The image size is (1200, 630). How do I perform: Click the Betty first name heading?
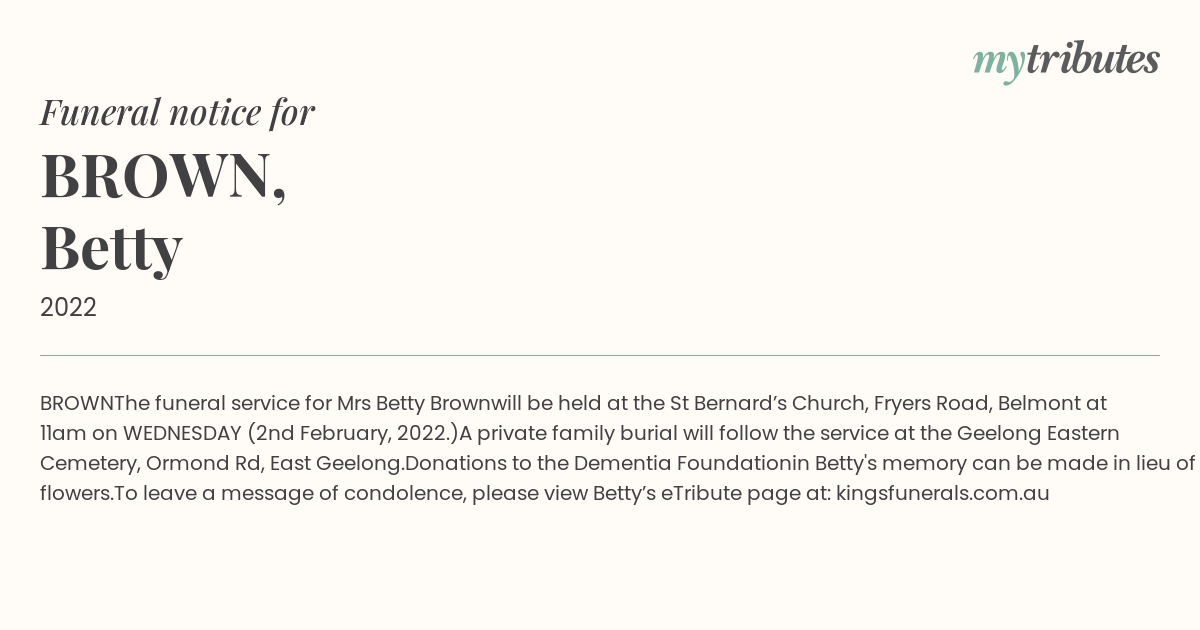point(111,247)
